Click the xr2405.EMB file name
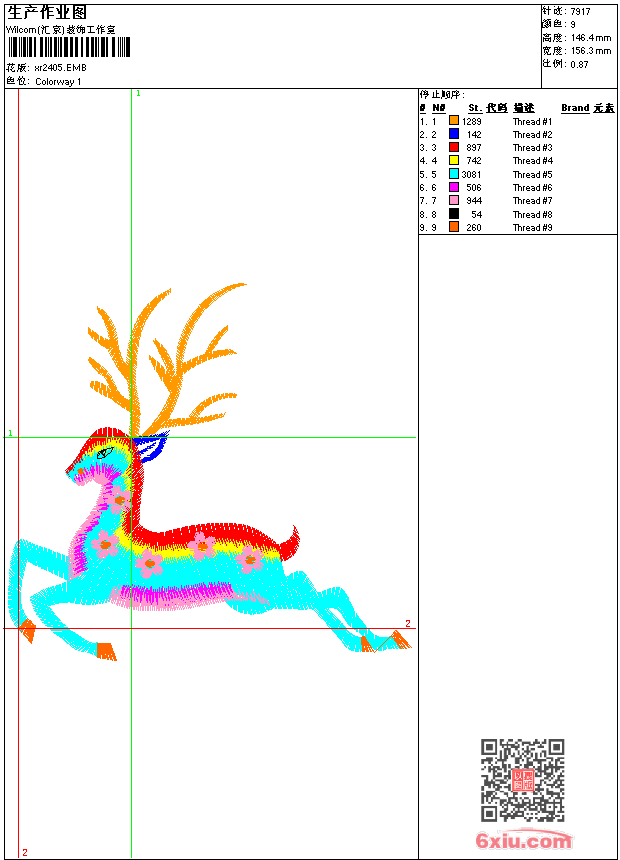 [60, 68]
